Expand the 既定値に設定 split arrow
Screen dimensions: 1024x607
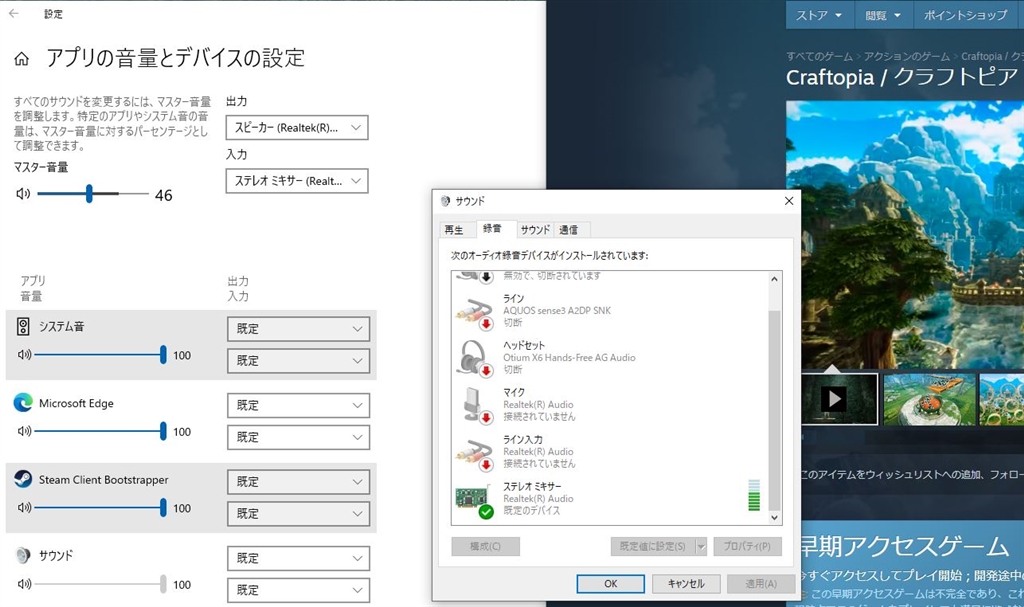[x=701, y=546]
